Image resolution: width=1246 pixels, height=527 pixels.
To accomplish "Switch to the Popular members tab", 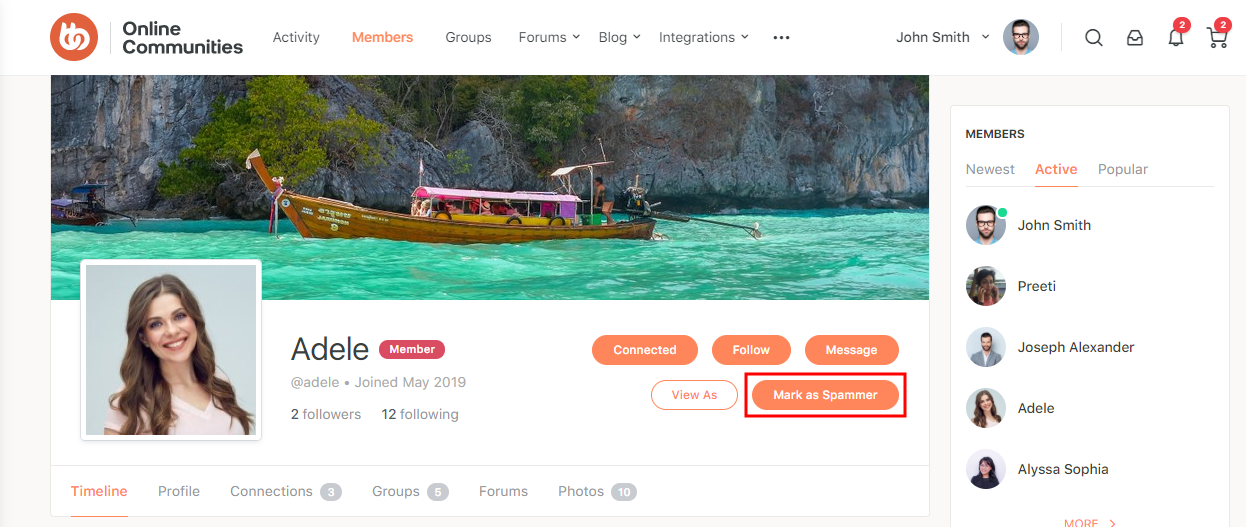I will click(x=1123, y=169).
